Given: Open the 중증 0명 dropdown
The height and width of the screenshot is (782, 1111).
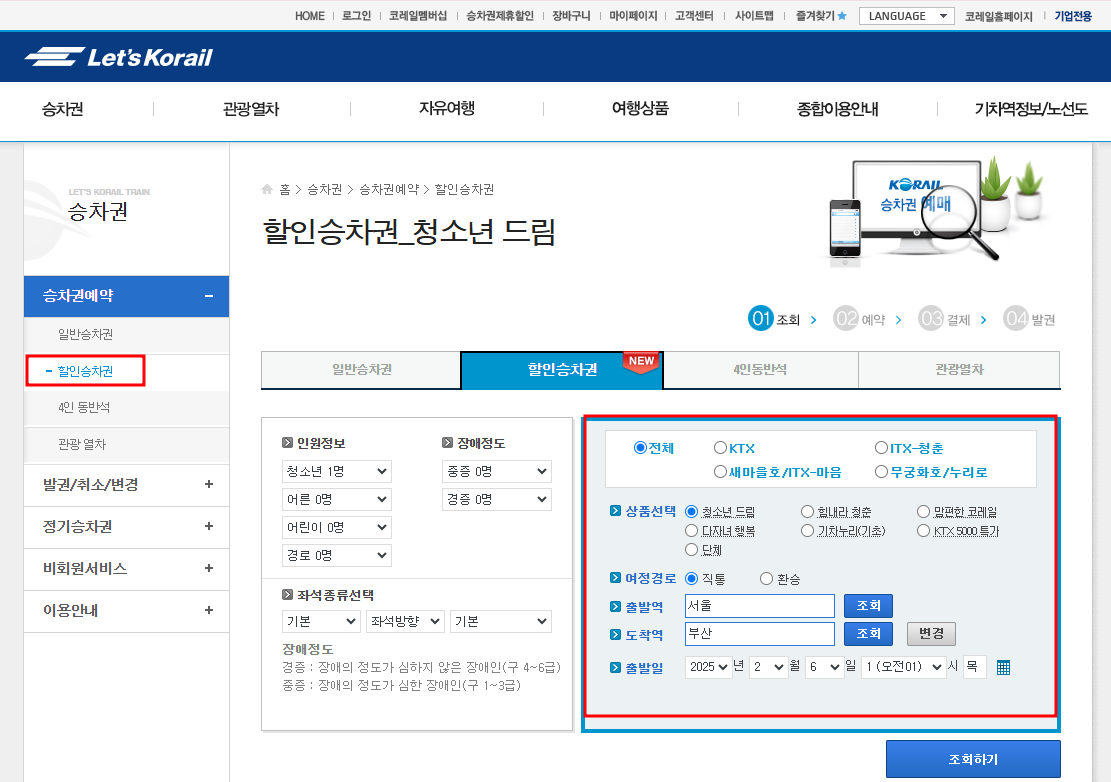Looking at the screenshot, I should [497, 471].
